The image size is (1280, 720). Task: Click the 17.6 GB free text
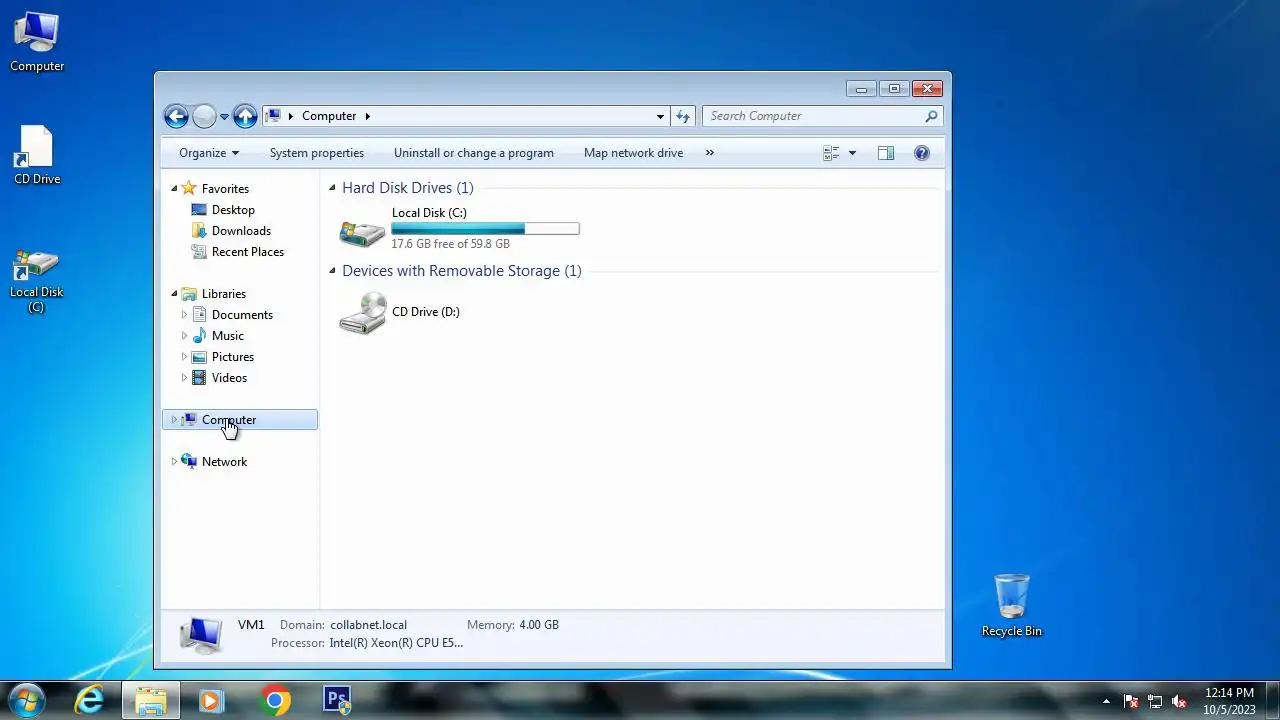pyautogui.click(x=450, y=243)
